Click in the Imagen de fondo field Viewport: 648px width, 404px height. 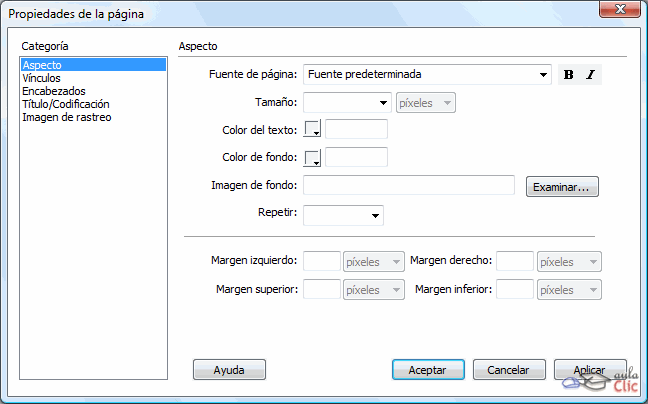coord(408,186)
